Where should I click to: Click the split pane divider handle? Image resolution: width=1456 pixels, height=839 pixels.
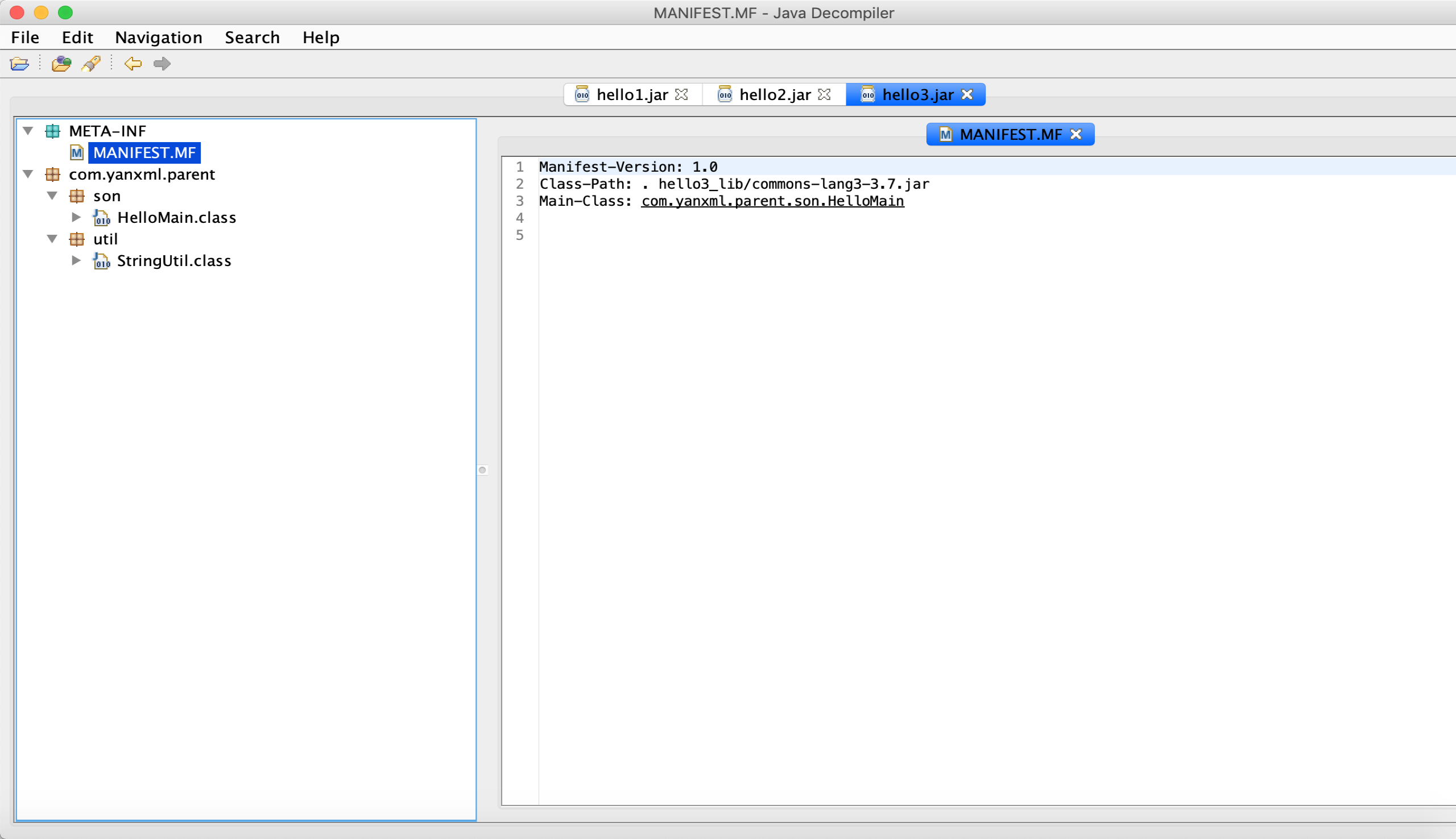(482, 470)
